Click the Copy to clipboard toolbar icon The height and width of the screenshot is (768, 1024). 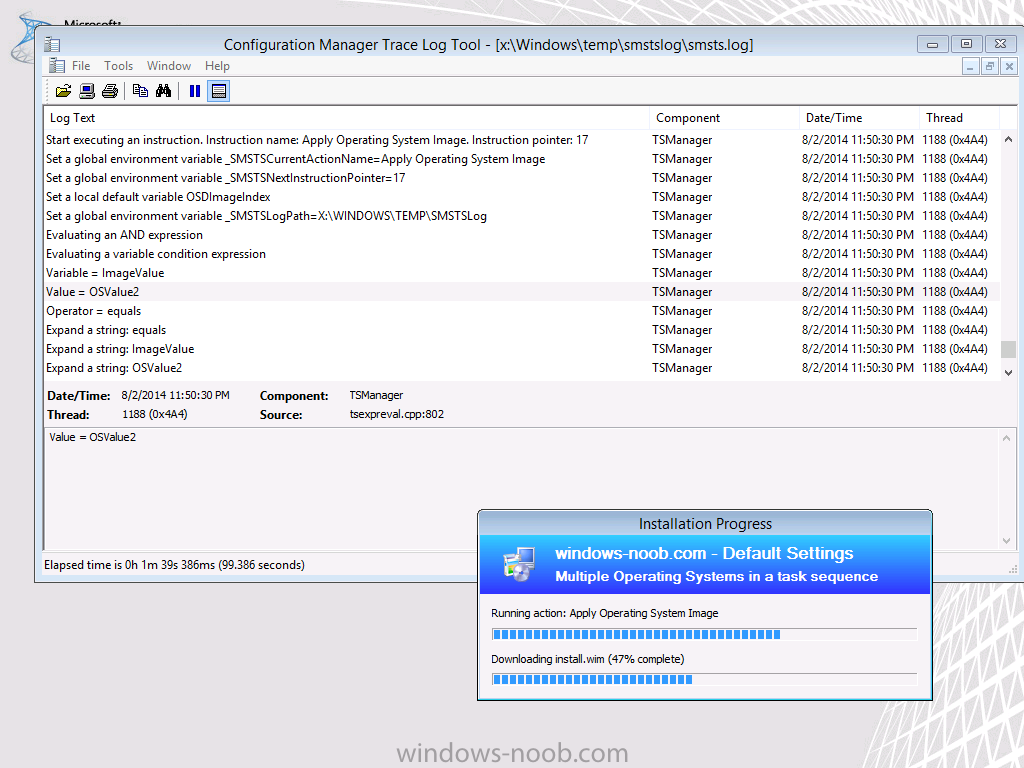pyautogui.click(x=140, y=91)
